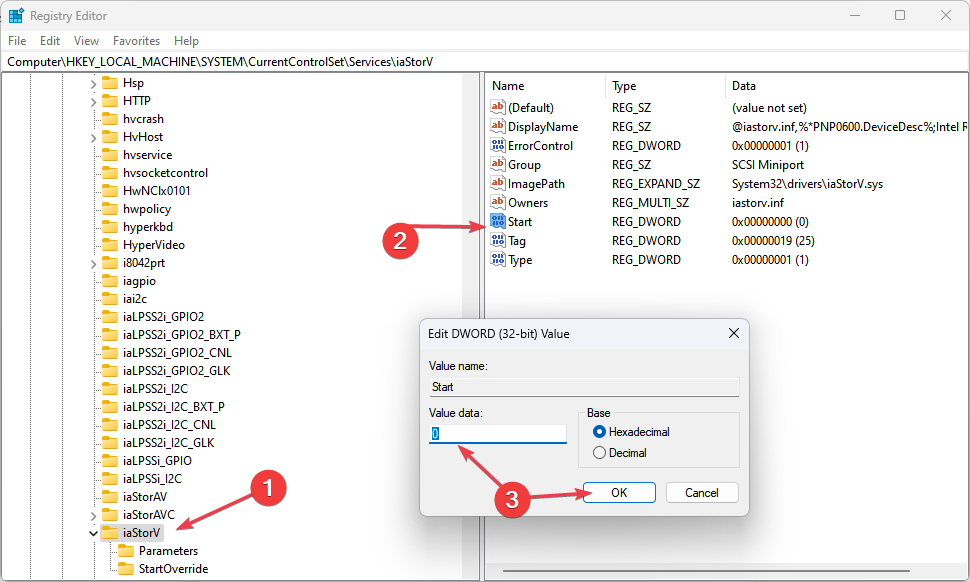Click the HvHost folder icon
The image size is (970, 582).
(x=109, y=137)
